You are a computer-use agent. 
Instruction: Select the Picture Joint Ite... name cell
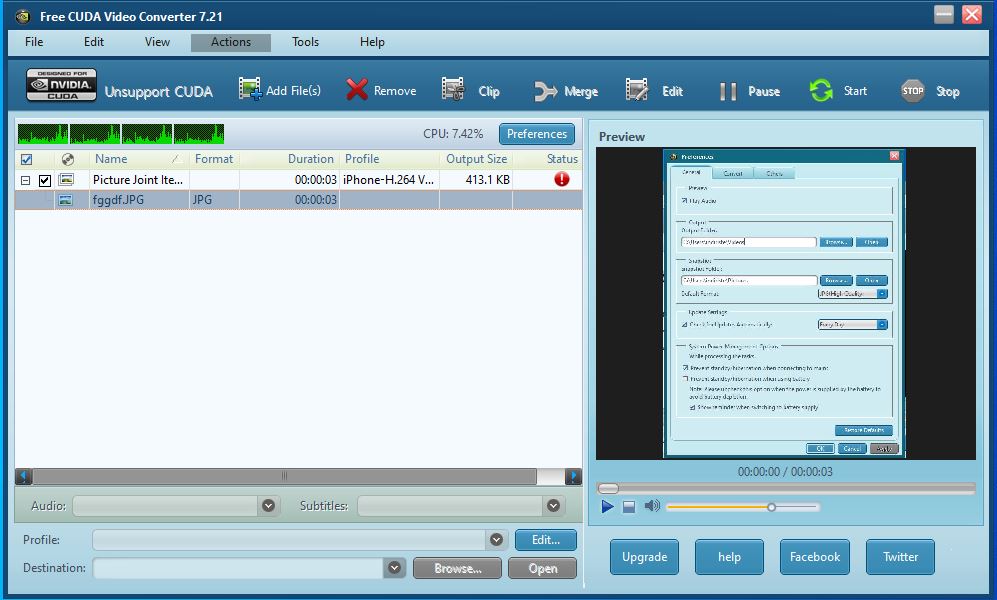(139, 180)
